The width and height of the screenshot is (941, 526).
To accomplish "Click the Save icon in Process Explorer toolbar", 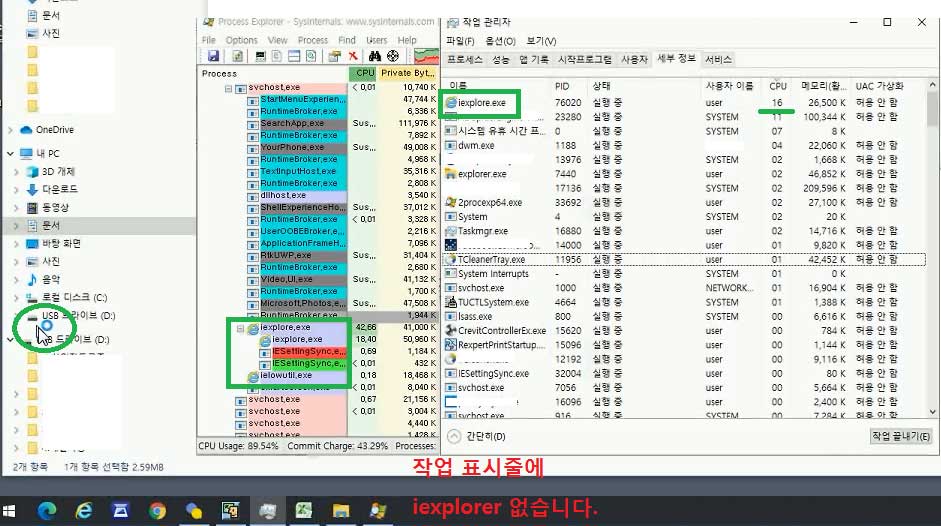I will coord(213,56).
